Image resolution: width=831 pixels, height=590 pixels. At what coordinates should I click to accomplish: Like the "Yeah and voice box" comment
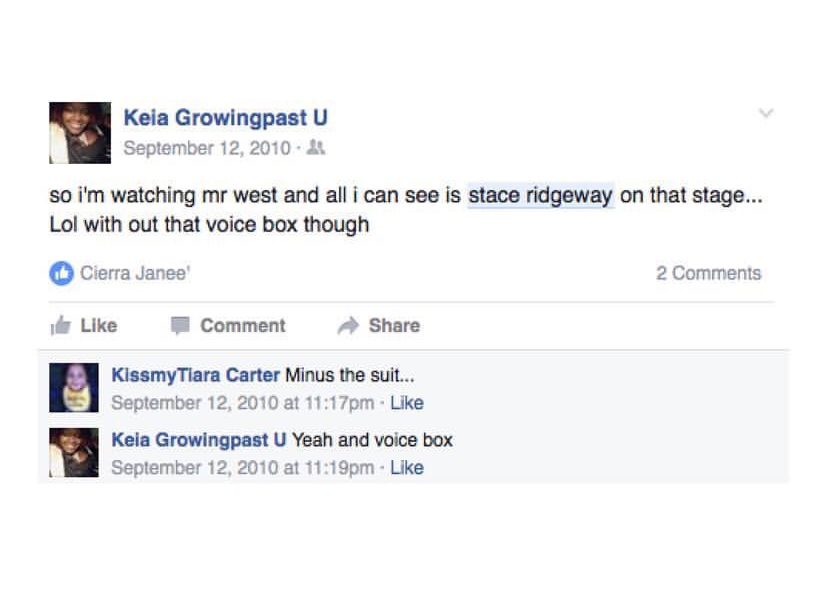[x=407, y=467]
